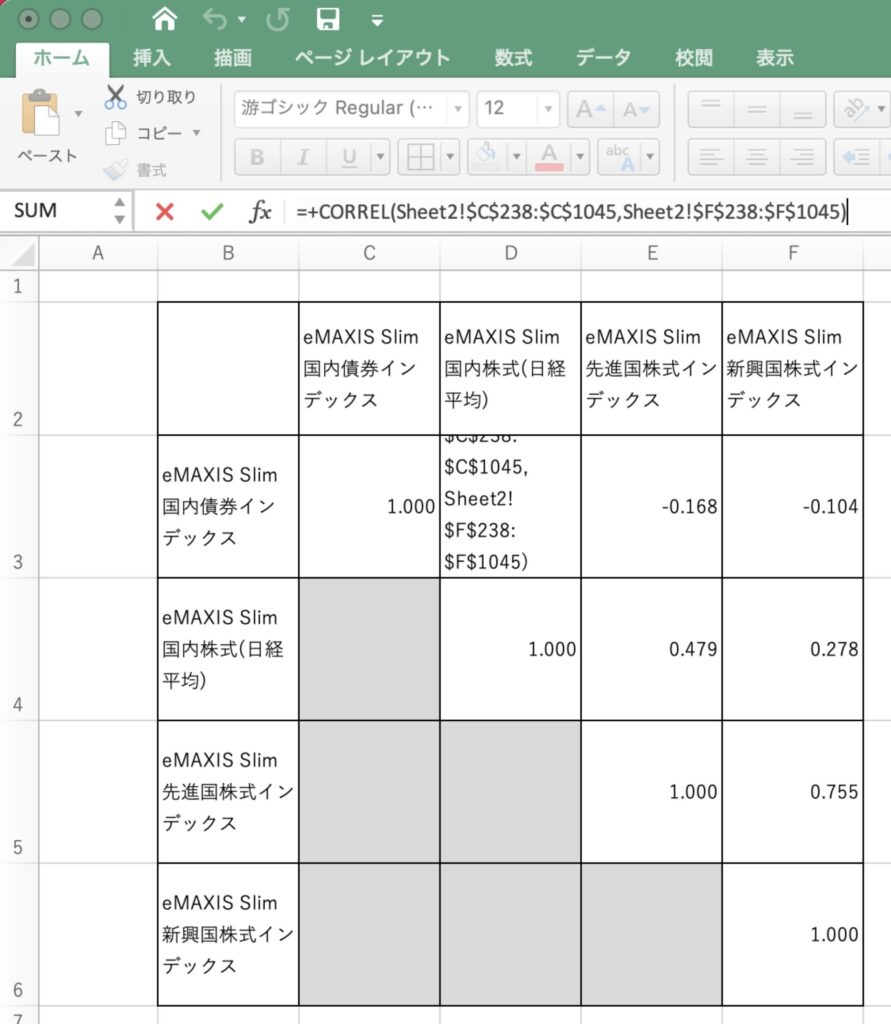Select row 4 header
The width and height of the screenshot is (891, 1024).
click(19, 649)
